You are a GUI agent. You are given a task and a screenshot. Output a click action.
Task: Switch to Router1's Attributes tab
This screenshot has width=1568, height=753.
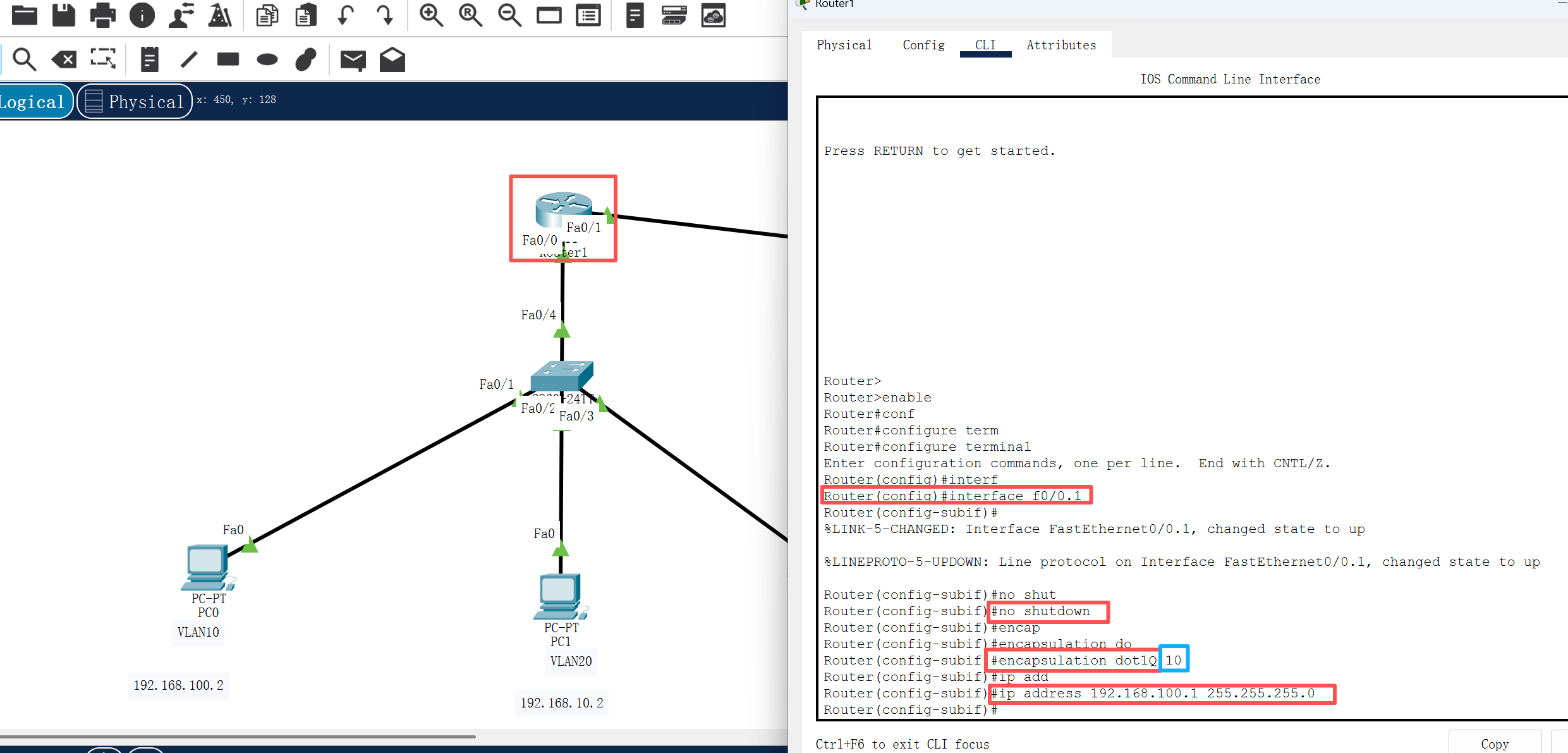point(1061,45)
